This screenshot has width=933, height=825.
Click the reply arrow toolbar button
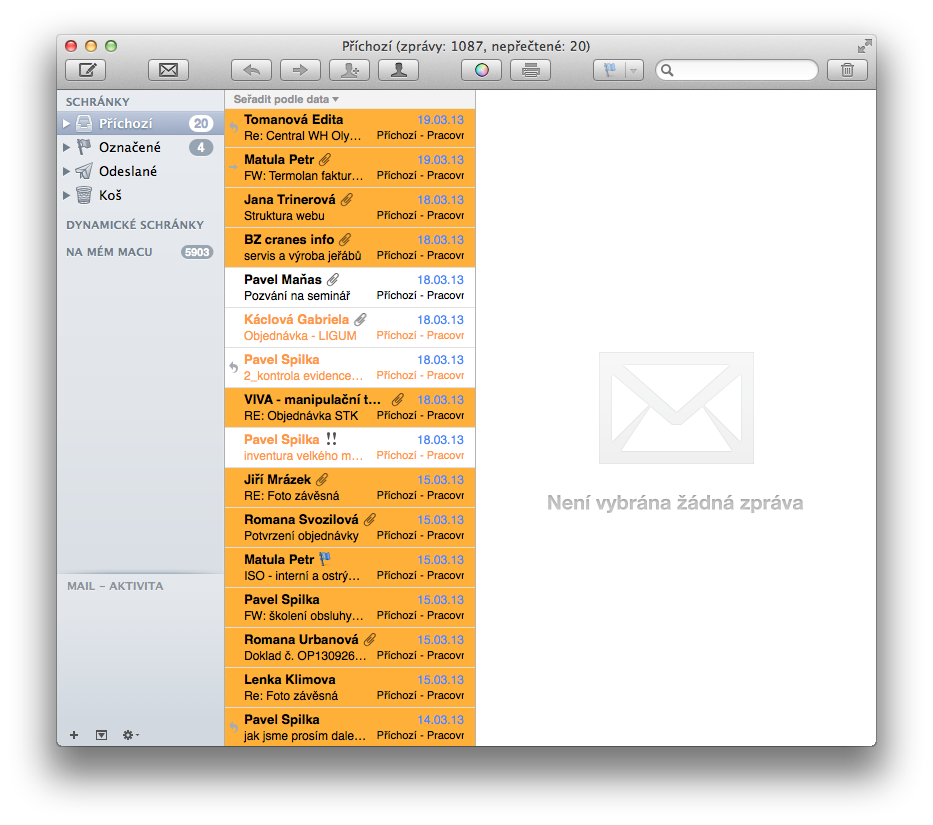[x=251, y=70]
